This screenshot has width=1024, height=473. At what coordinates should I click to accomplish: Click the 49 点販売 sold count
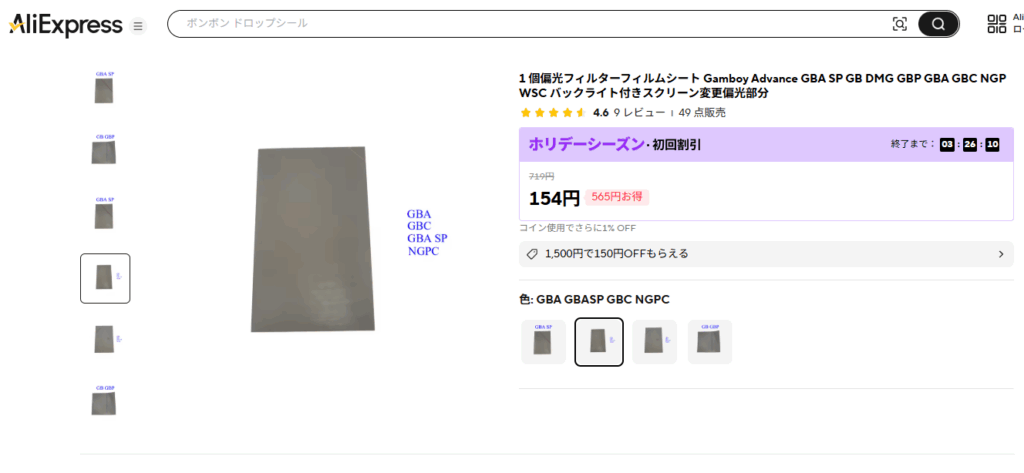[x=702, y=112]
